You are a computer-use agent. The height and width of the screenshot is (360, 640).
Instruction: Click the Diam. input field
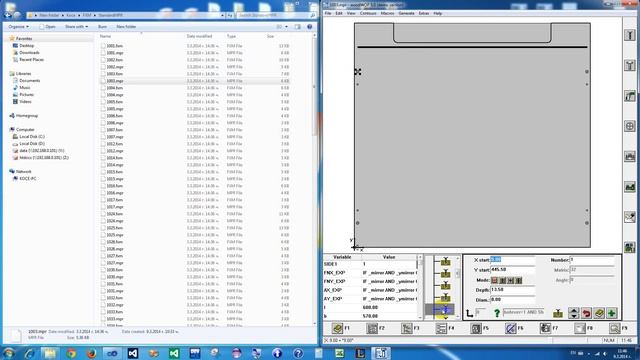(512, 300)
